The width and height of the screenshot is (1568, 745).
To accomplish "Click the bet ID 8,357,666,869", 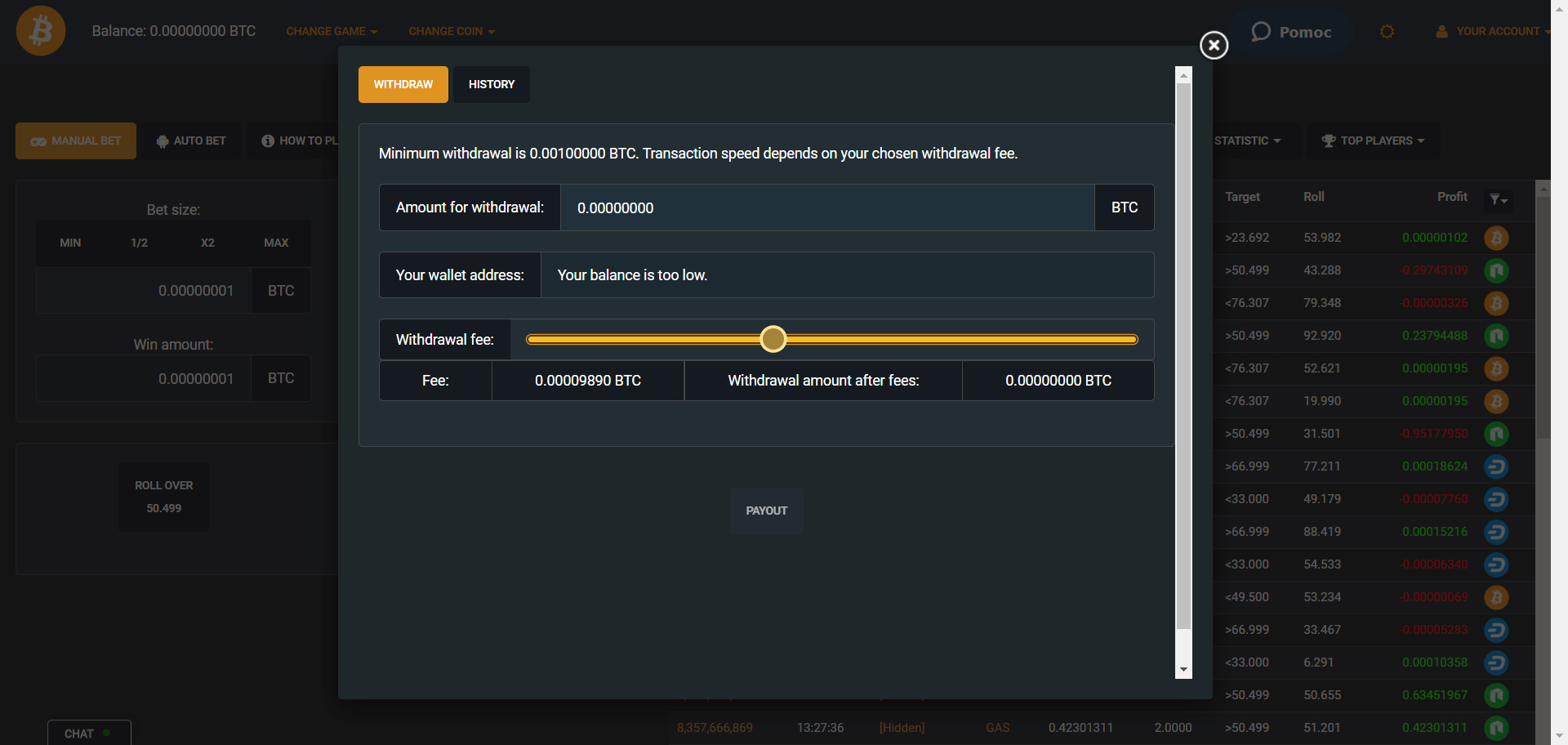I will click(715, 728).
